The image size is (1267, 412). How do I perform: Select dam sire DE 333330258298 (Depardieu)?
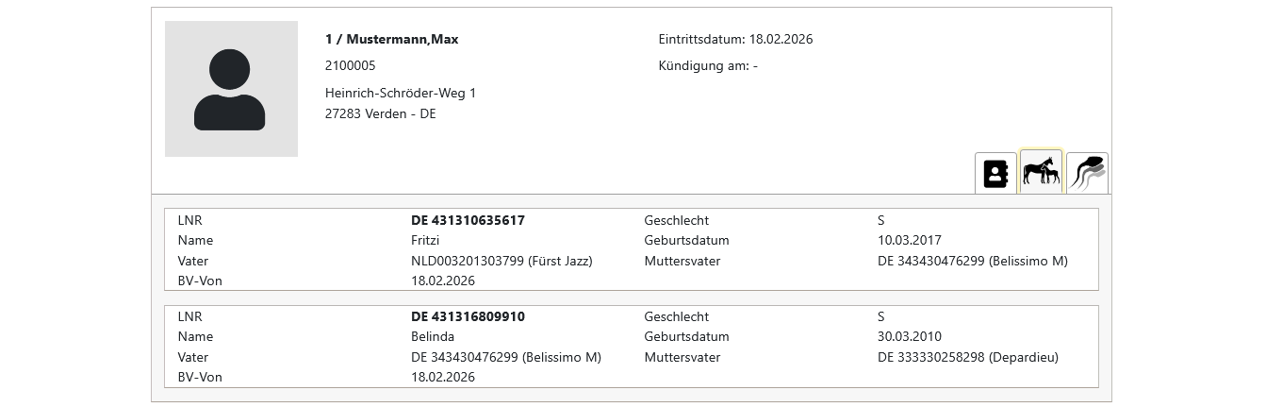[x=967, y=357]
